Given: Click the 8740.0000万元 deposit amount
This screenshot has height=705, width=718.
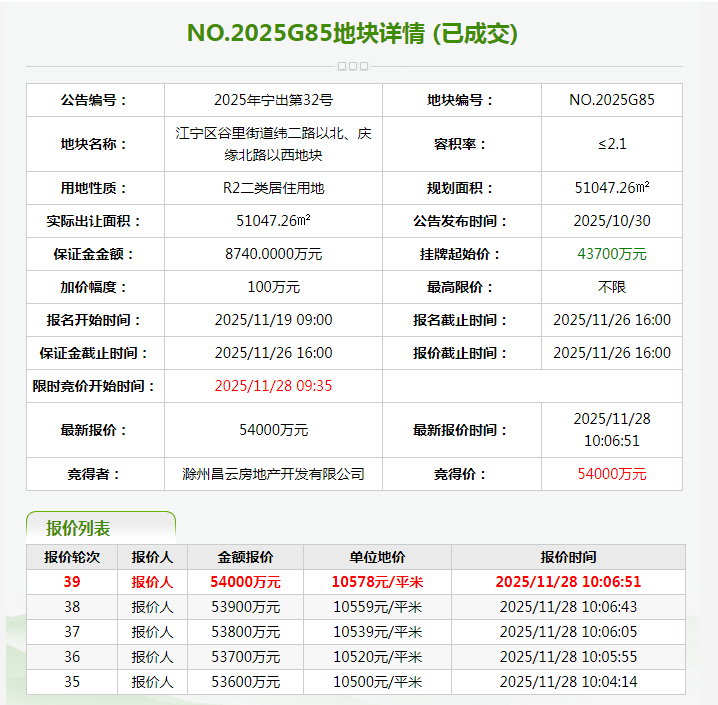Looking at the screenshot, I should pos(273,254).
